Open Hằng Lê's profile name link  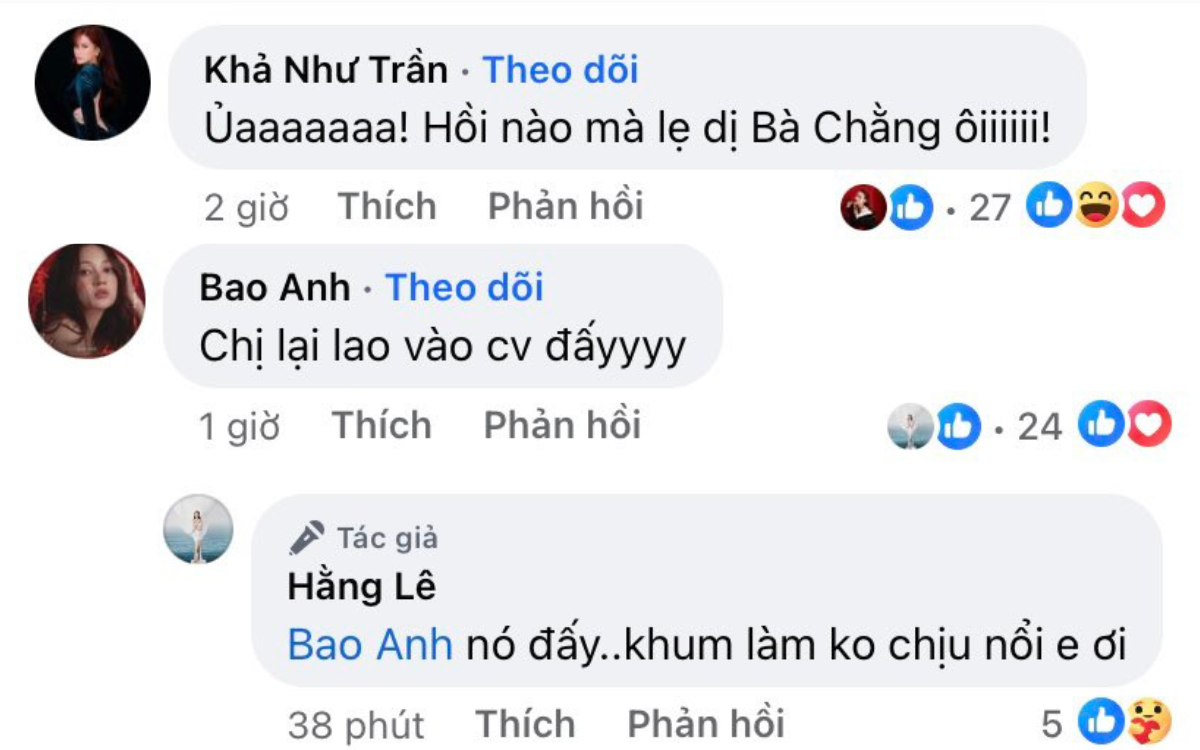[362, 587]
